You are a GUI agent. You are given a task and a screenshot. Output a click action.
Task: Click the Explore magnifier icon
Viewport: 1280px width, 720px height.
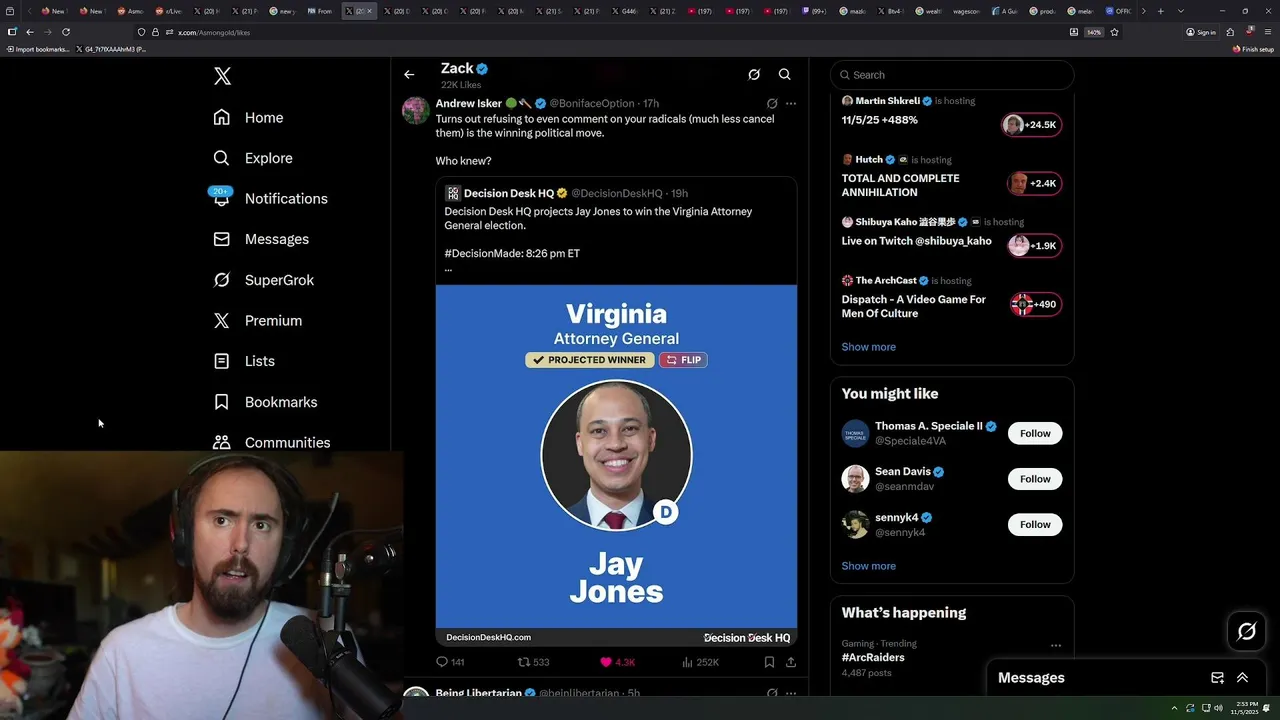(222, 158)
